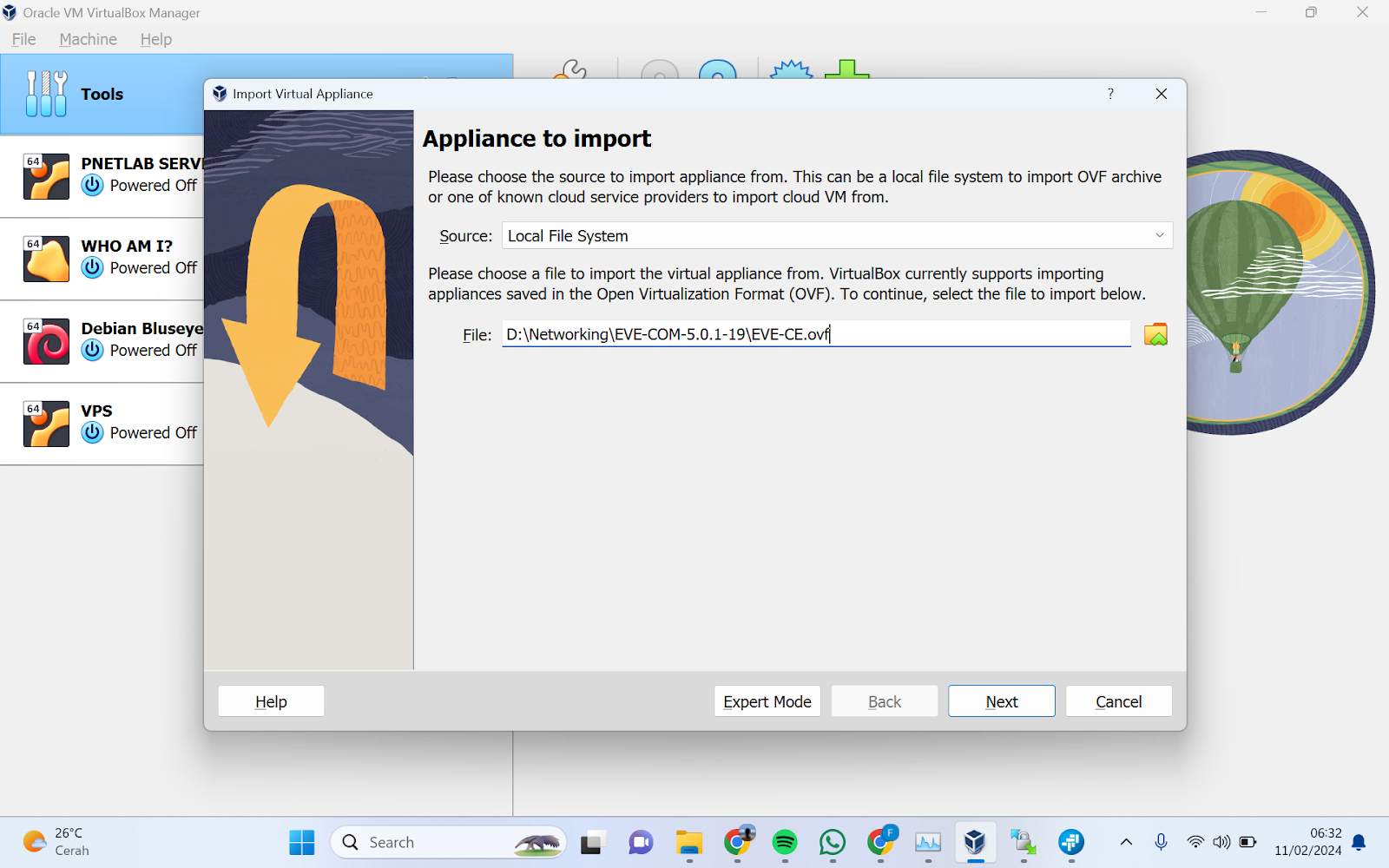Open the Help menu in menu bar
The width and height of the screenshot is (1389, 868).
pyautogui.click(x=156, y=39)
